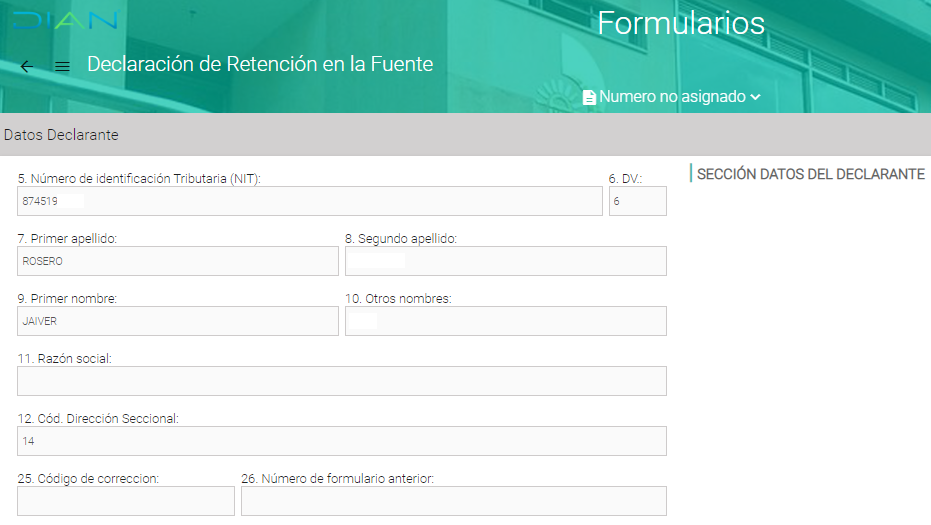Click the back arrow icon

click(27, 66)
